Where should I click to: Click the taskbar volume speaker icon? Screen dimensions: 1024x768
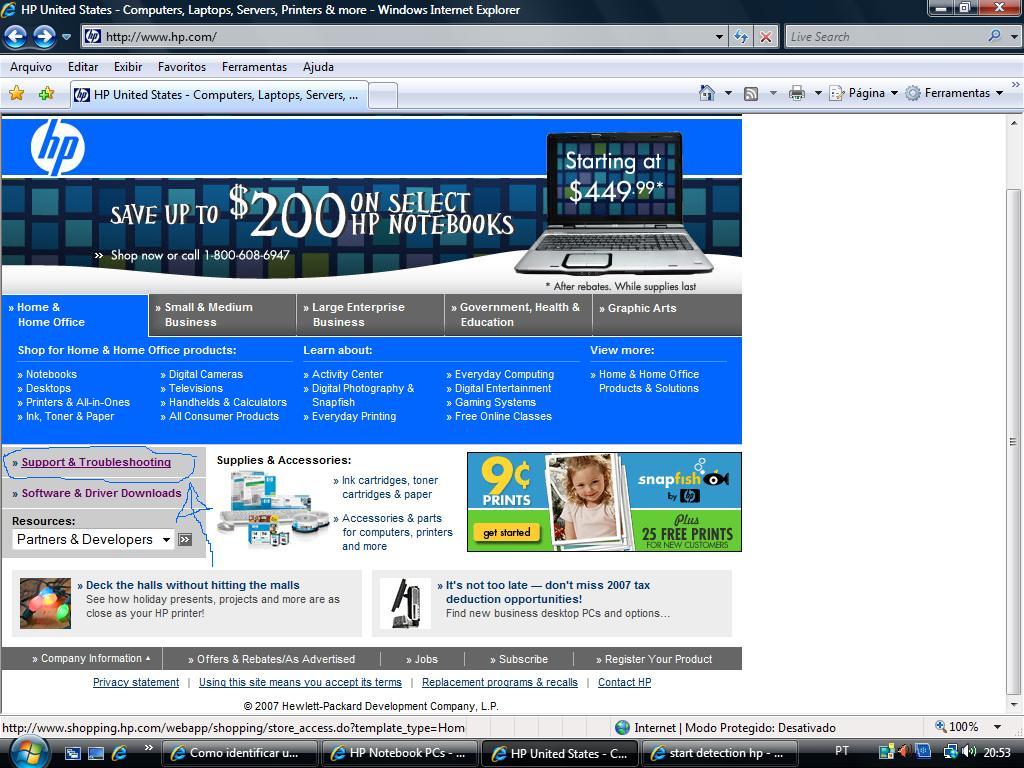click(x=969, y=752)
